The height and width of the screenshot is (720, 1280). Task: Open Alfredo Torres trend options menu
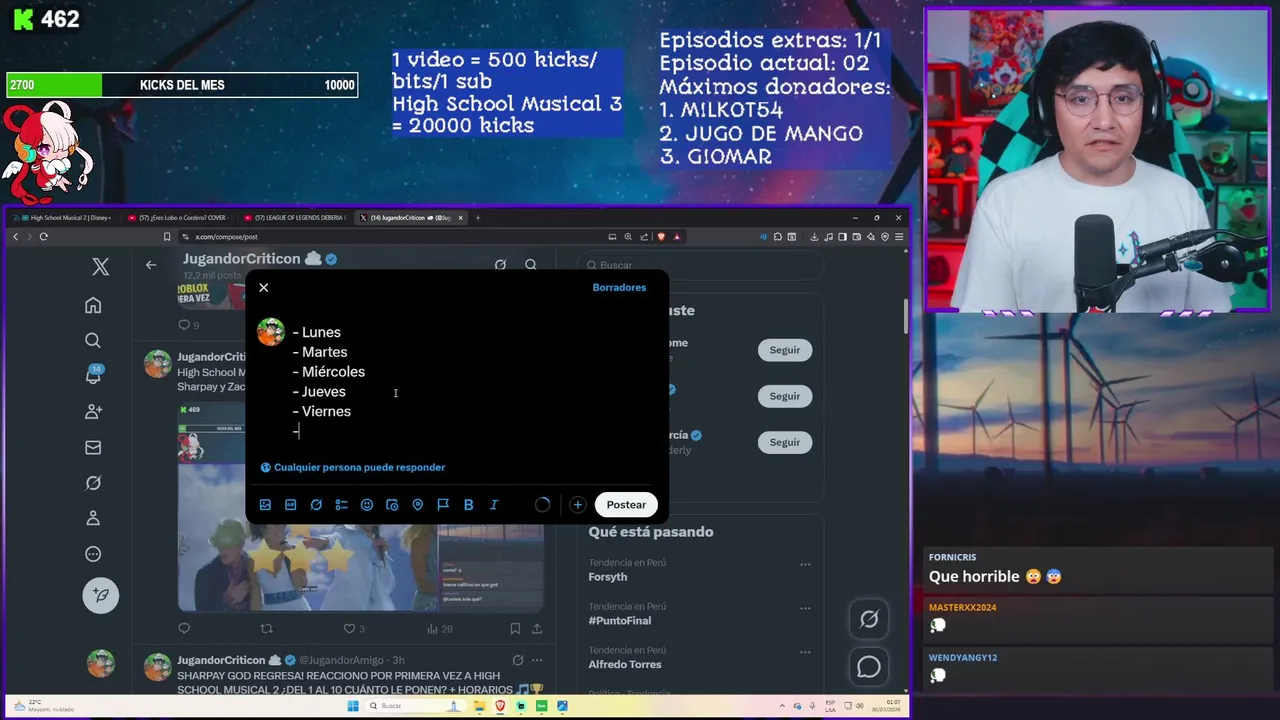(x=805, y=651)
